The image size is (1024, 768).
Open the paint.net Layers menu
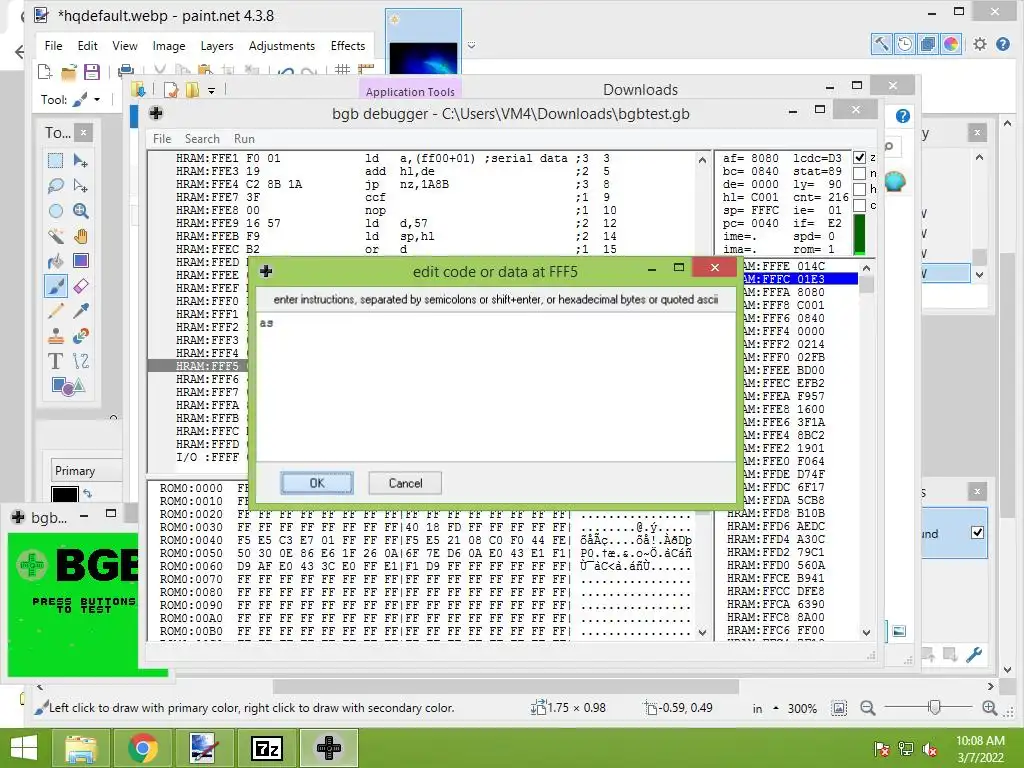pyautogui.click(x=217, y=46)
